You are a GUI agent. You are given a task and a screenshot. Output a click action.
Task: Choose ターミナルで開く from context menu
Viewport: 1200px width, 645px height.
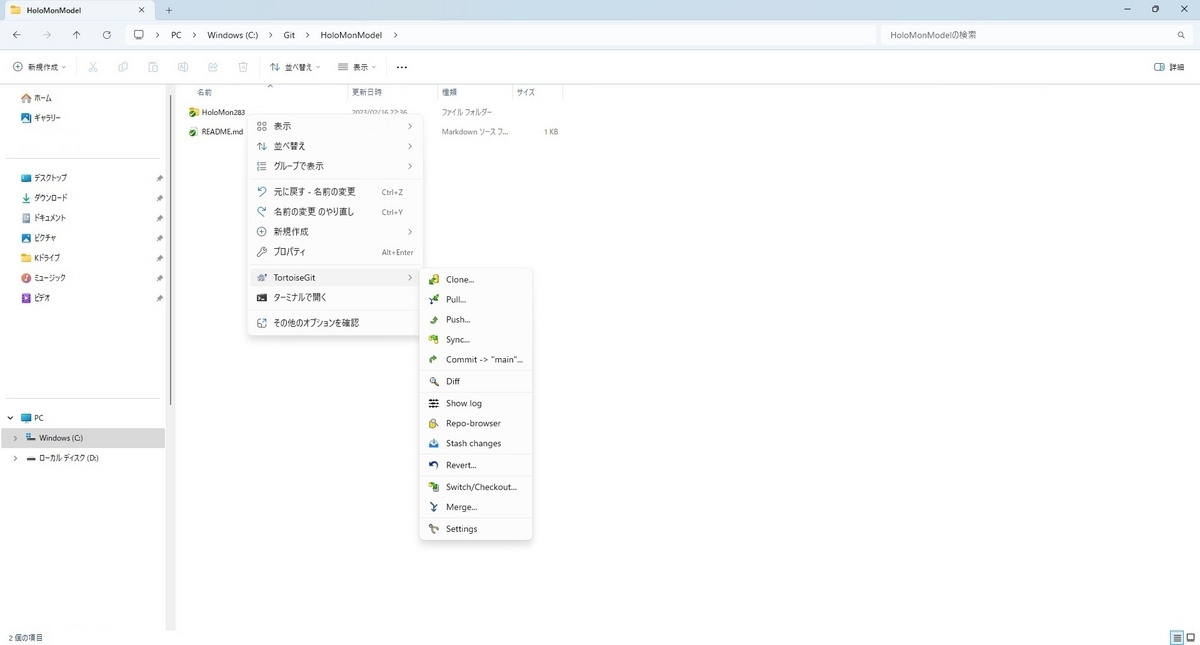point(302,297)
